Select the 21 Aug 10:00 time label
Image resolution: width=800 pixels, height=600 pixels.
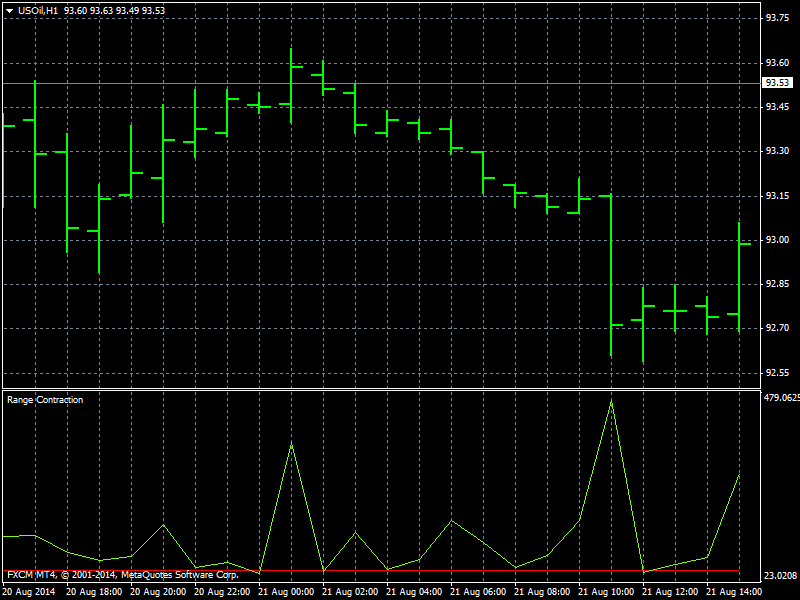(x=606, y=592)
